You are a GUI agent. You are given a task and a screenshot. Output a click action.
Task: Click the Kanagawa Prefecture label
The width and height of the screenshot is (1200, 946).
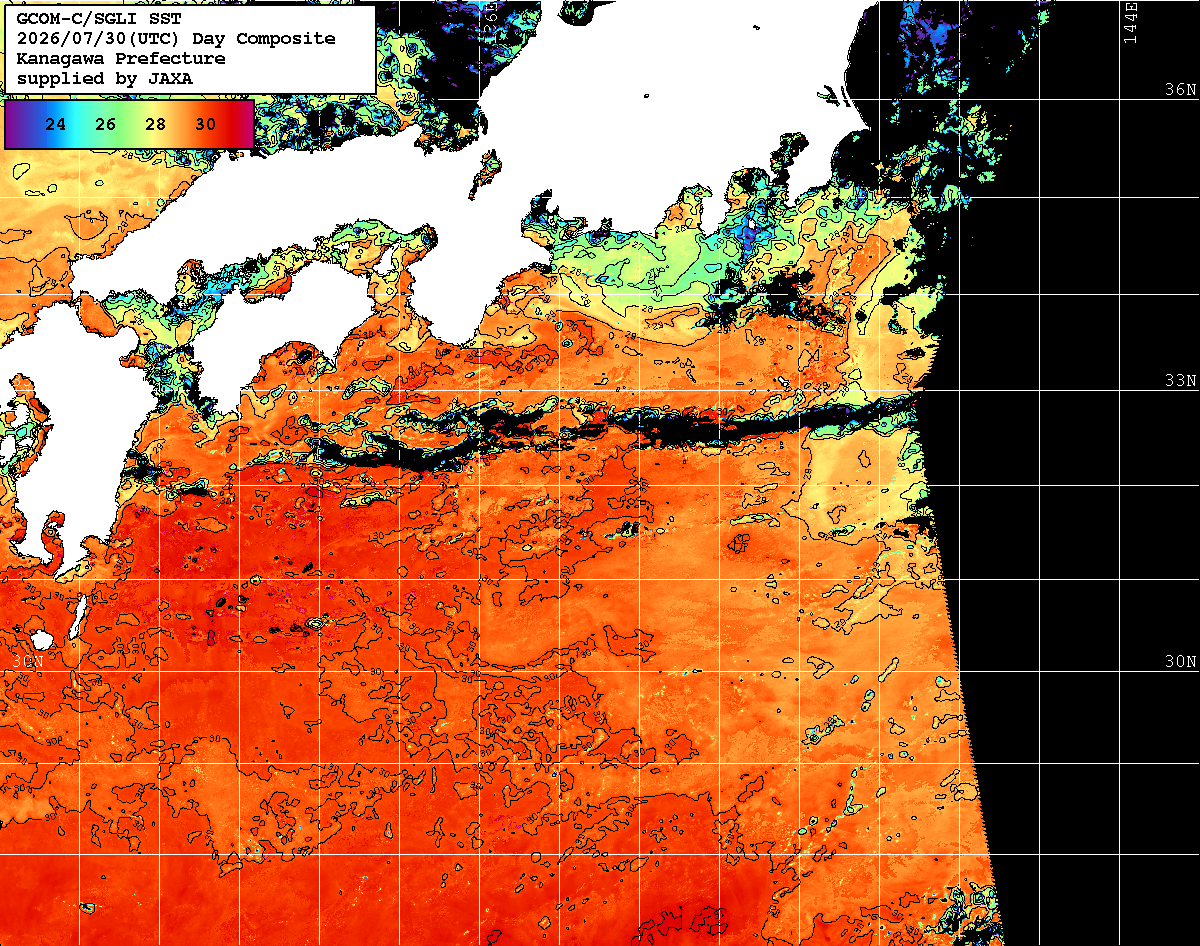120,58
